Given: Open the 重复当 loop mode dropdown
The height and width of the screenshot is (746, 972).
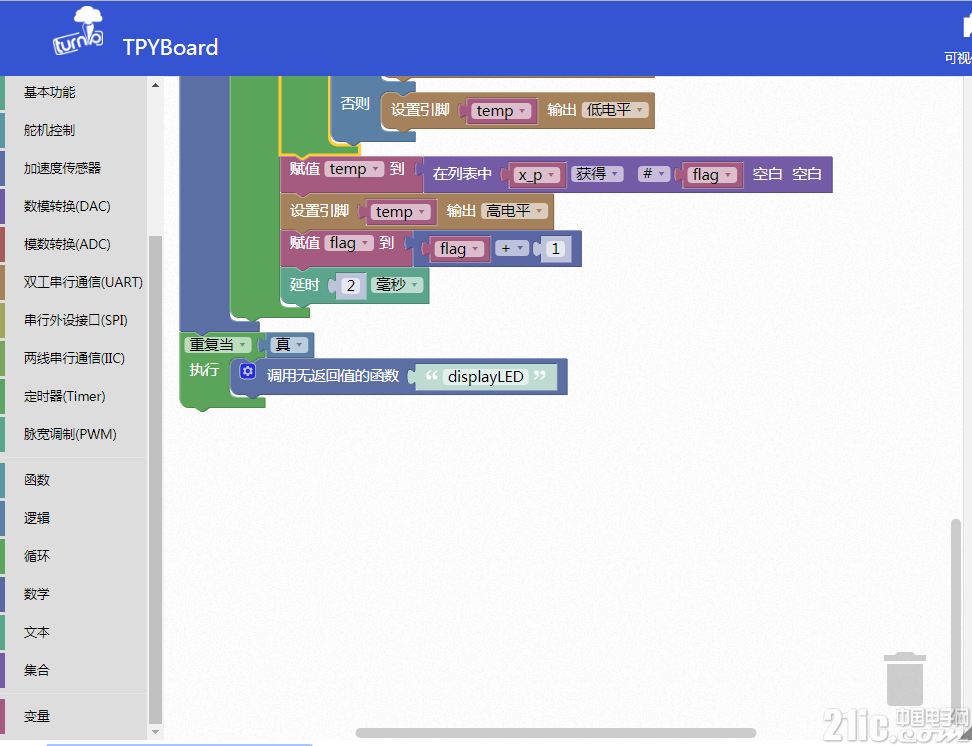Looking at the screenshot, I should click(x=218, y=345).
